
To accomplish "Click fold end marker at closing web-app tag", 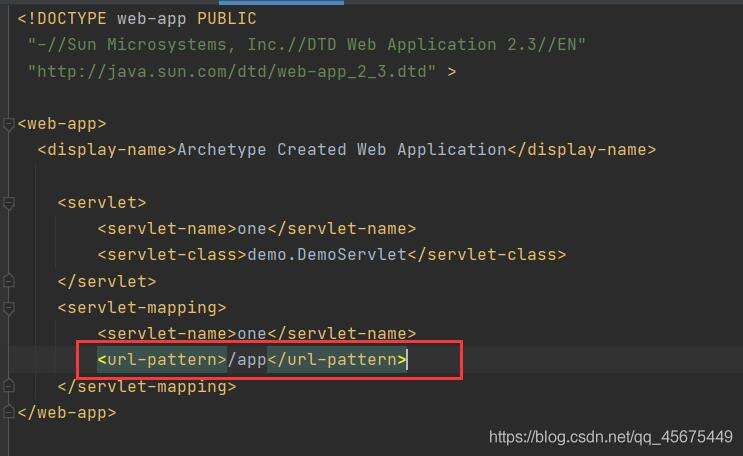I will pyautogui.click(x=9, y=412).
